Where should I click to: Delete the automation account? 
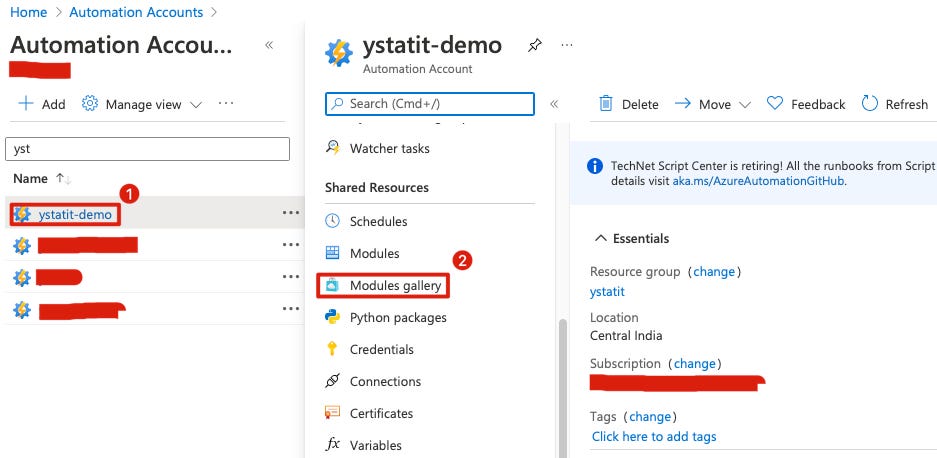[x=629, y=104]
